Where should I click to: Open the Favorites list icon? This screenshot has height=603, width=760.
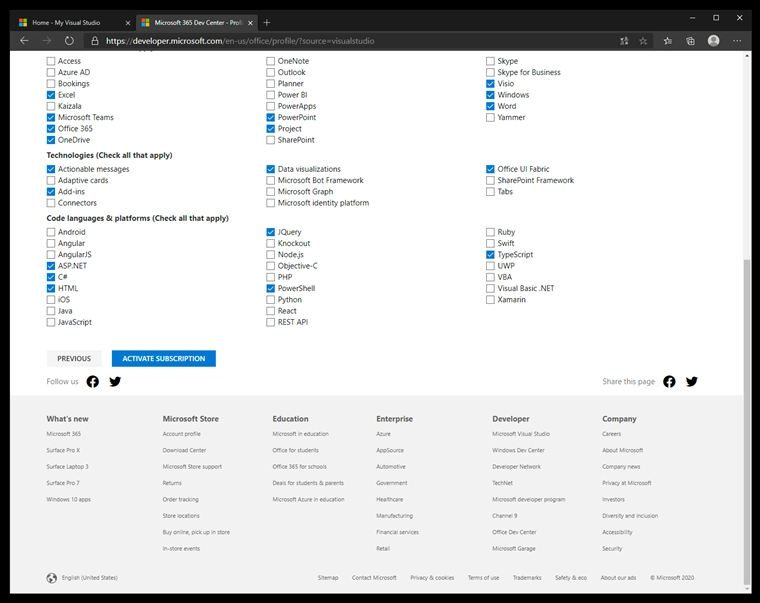[x=668, y=41]
